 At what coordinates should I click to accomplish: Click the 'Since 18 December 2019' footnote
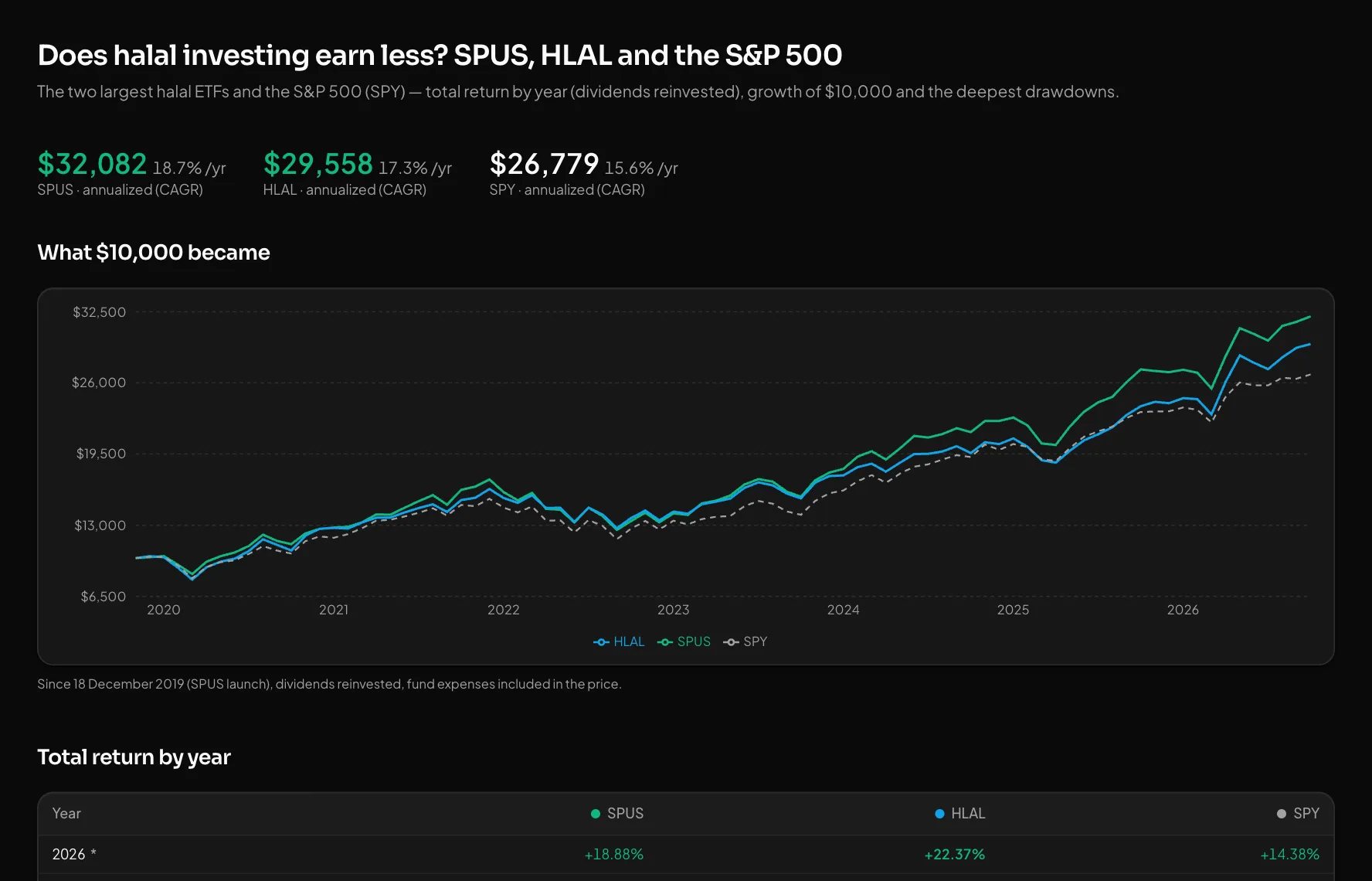pos(329,684)
